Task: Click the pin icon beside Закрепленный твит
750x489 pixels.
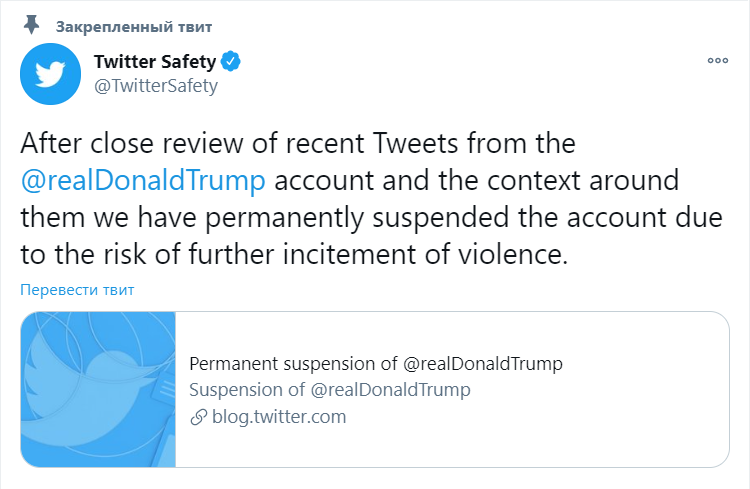Action: pos(32,23)
